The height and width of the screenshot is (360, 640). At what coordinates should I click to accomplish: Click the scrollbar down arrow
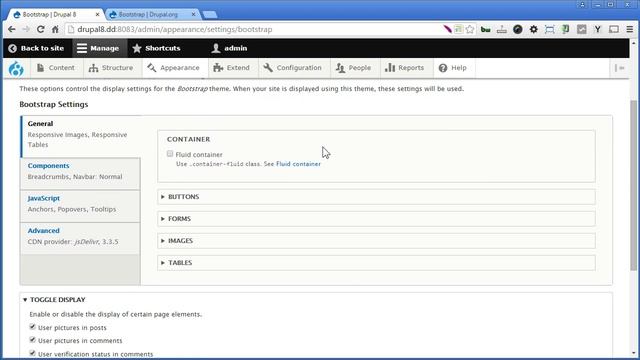pyautogui.click(x=633, y=353)
